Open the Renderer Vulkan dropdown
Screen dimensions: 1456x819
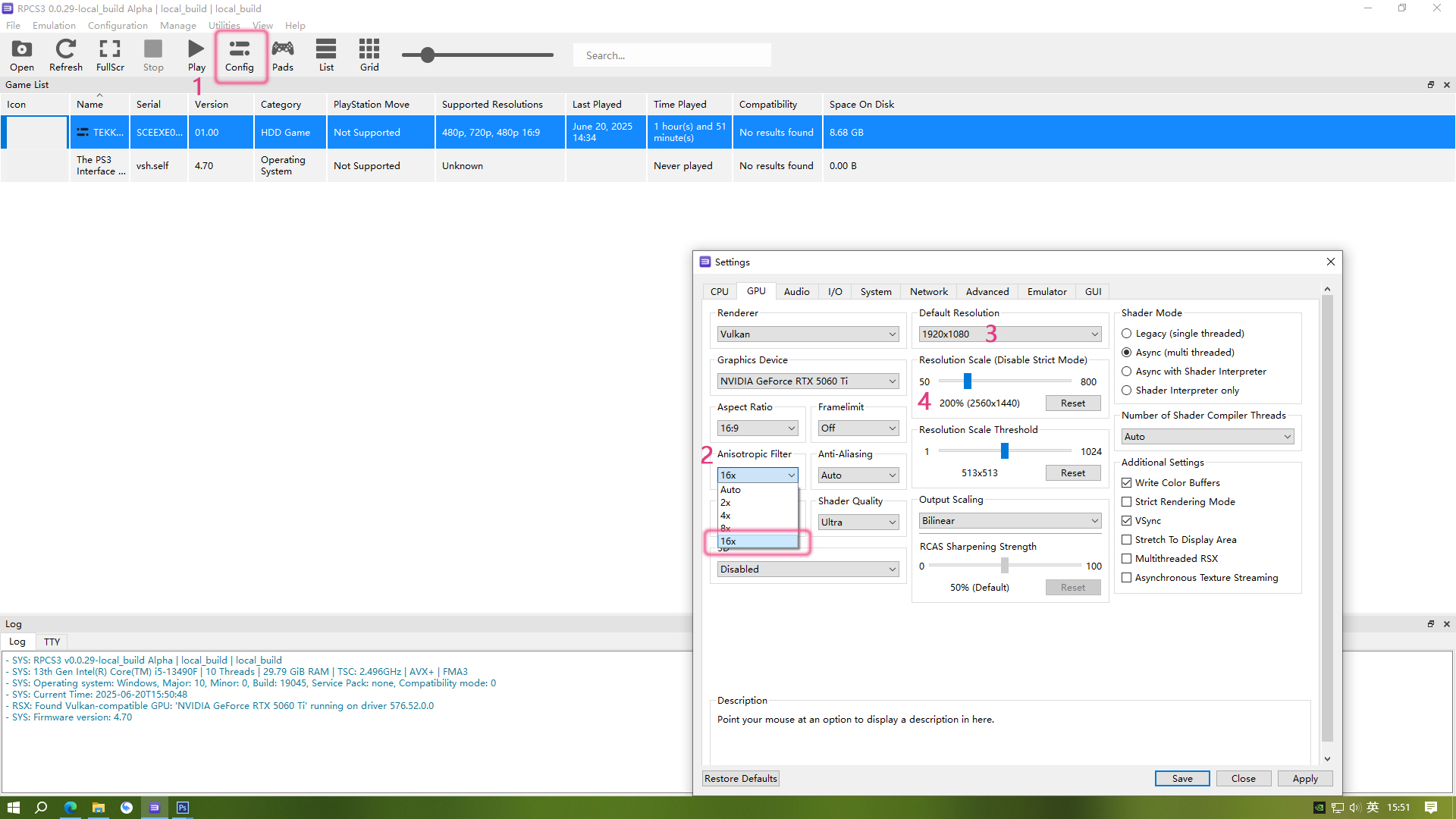point(808,334)
